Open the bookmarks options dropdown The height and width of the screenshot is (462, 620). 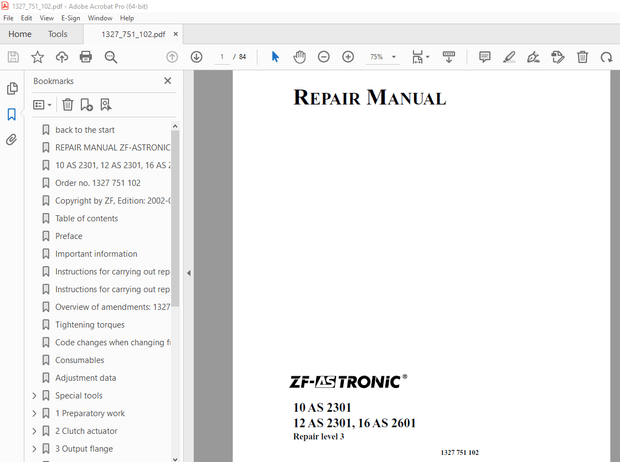(42, 105)
